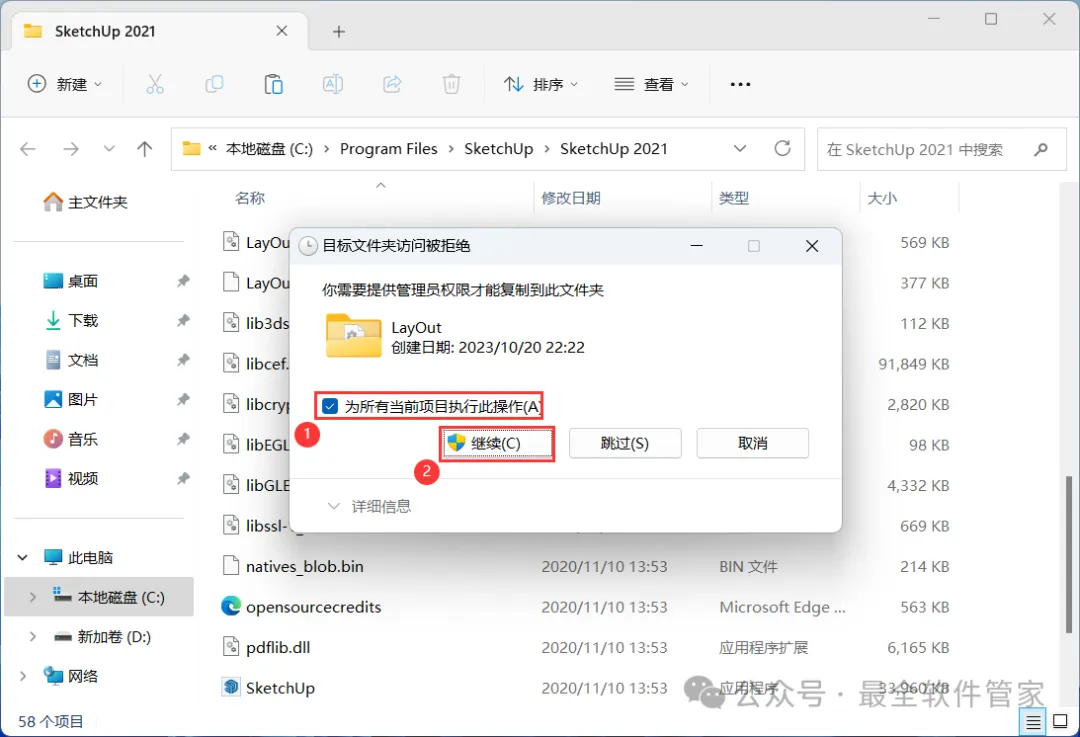Click the Share icon in toolbar
1080x737 pixels.
[x=392, y=84]
